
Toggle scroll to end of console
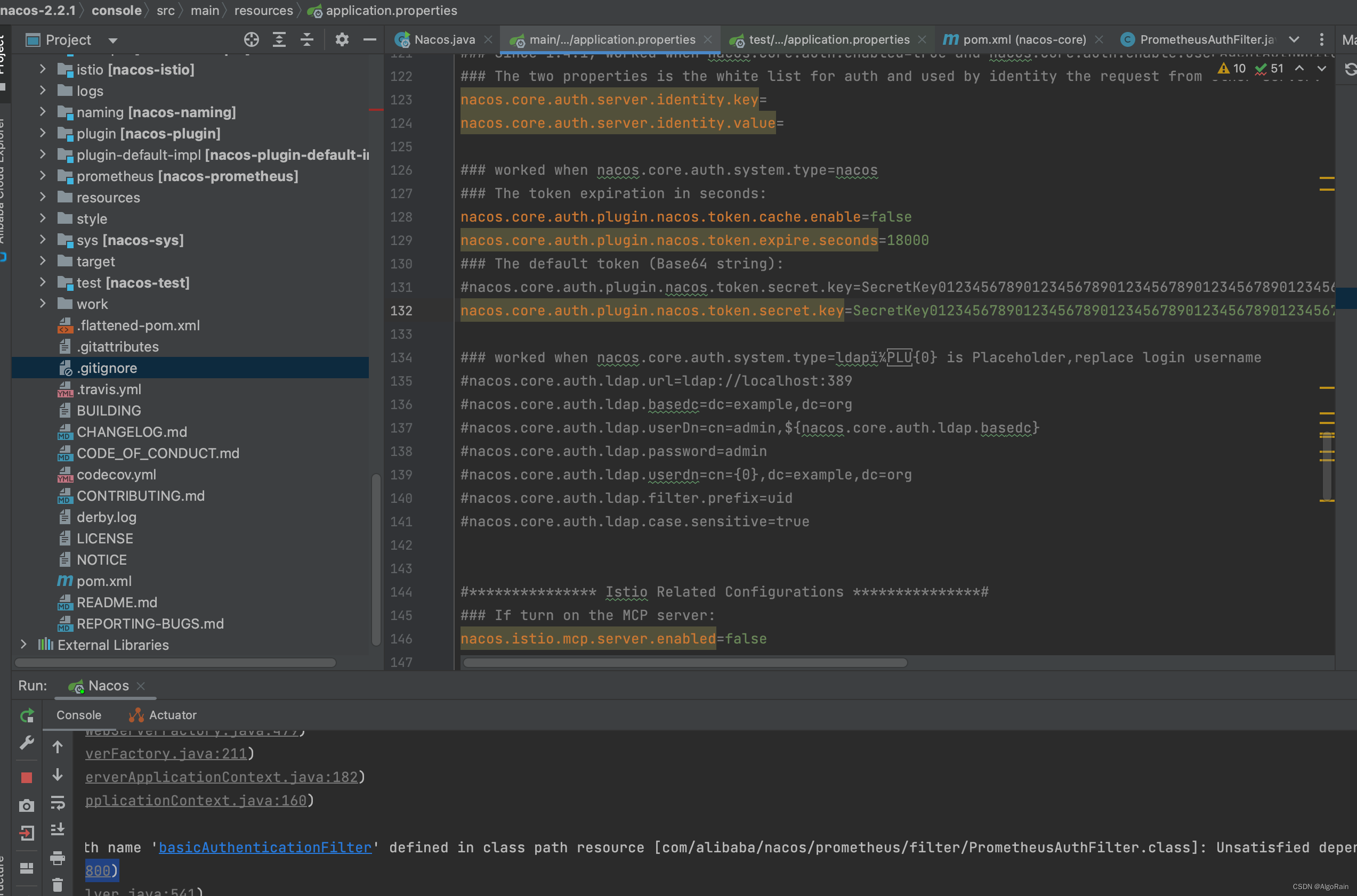(x=57, y=830)
